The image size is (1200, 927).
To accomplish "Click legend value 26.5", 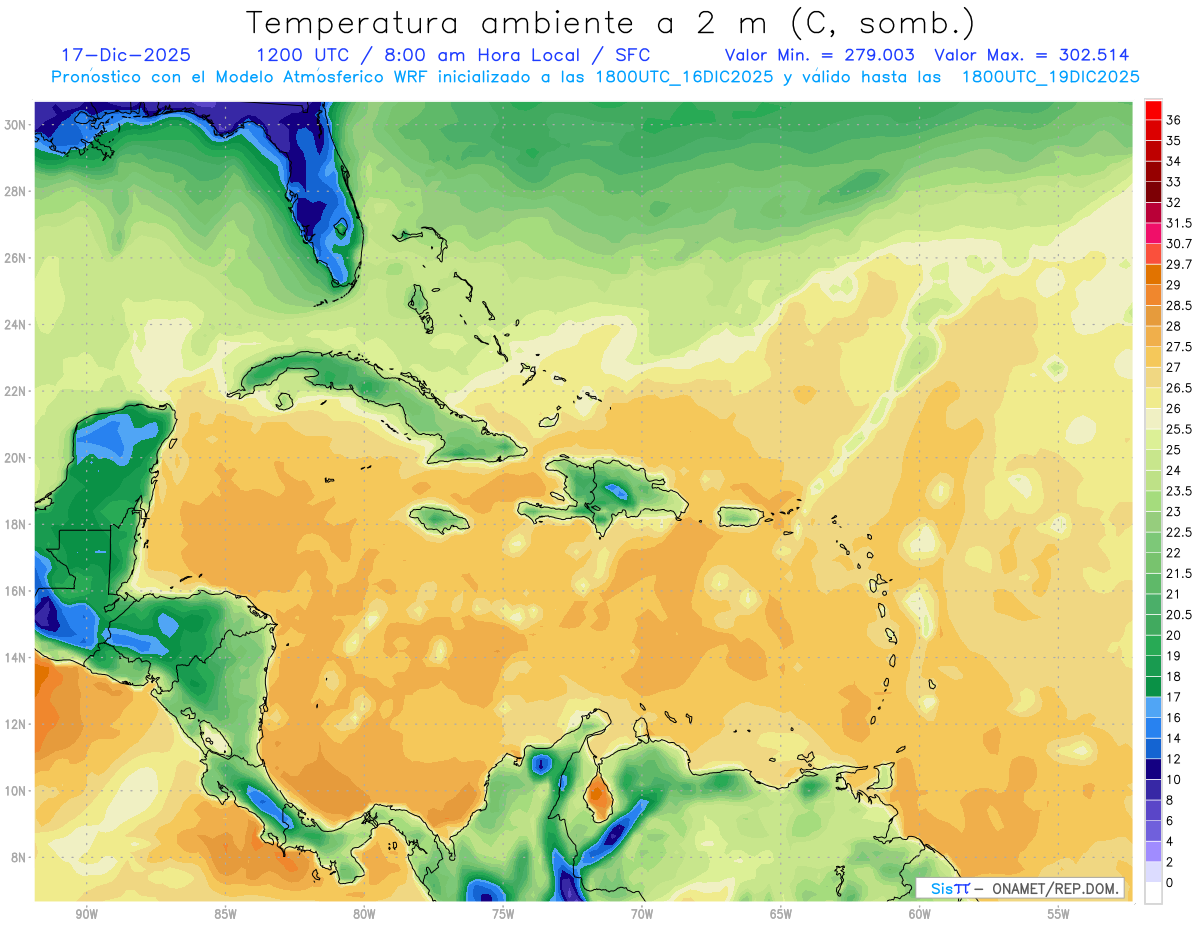I will pos(1179,388).
